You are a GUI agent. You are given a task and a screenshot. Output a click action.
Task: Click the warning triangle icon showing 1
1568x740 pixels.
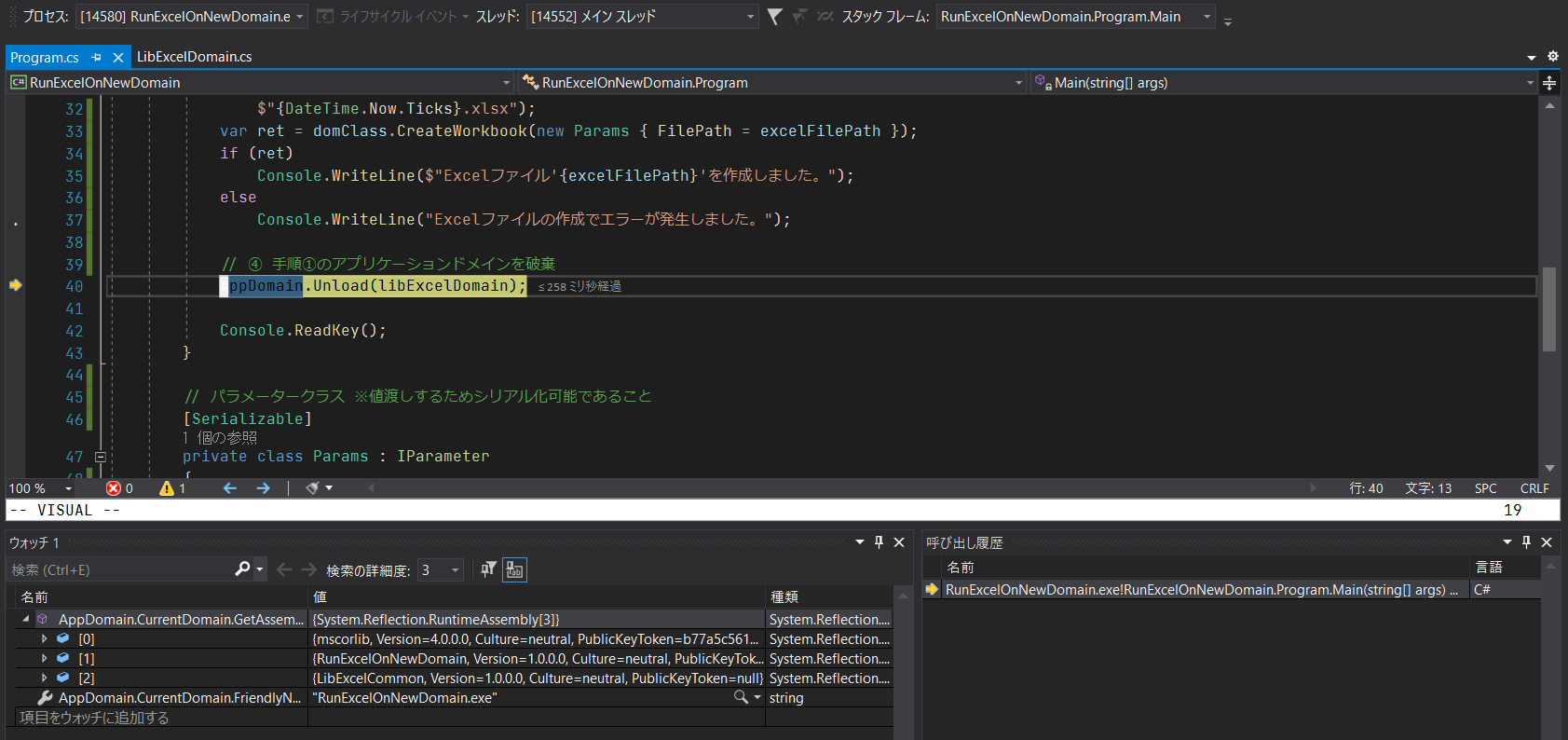click(x=167, y=488)
